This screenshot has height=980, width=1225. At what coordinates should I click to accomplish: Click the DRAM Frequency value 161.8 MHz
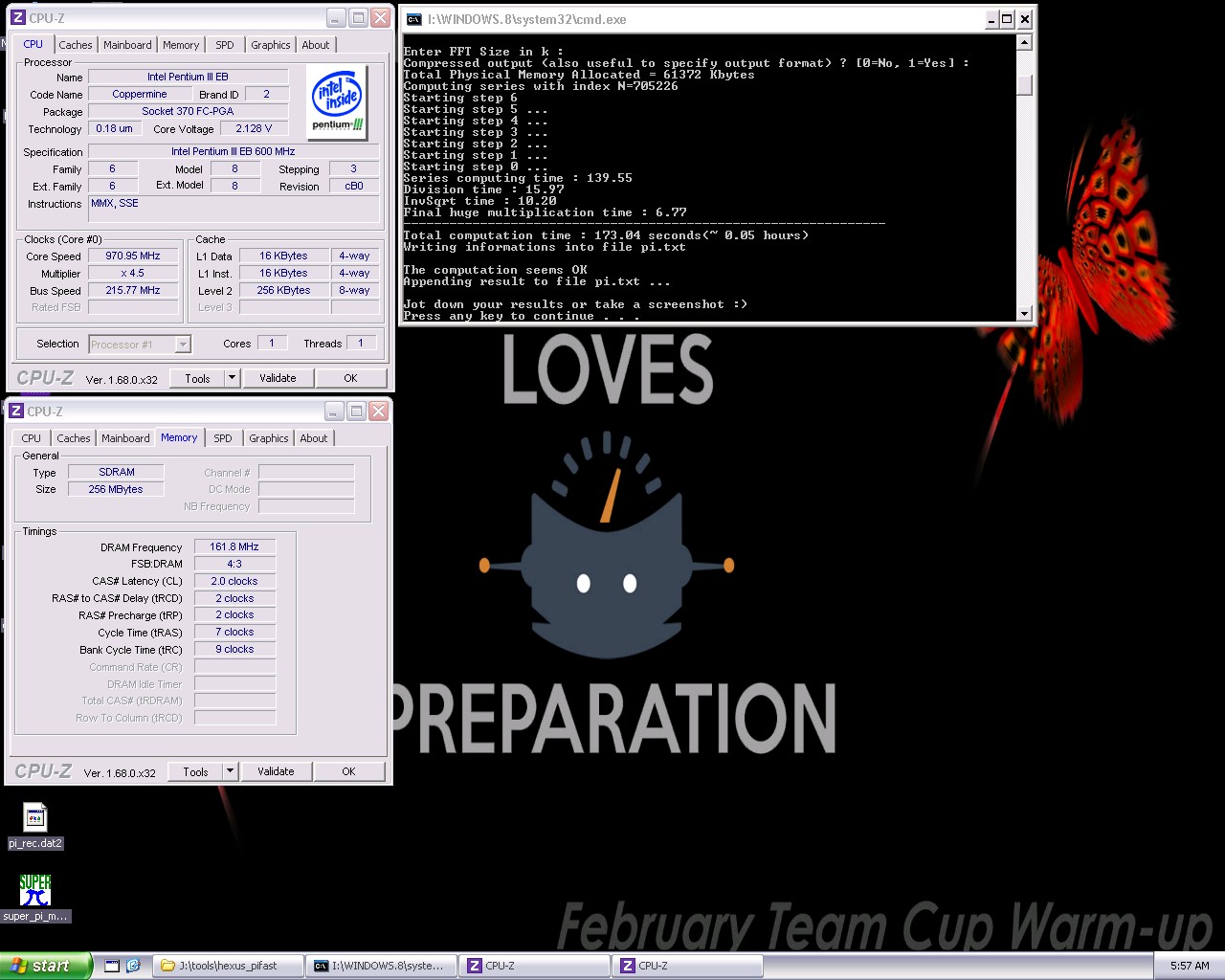pyautogui.click(x=234, y=546)
